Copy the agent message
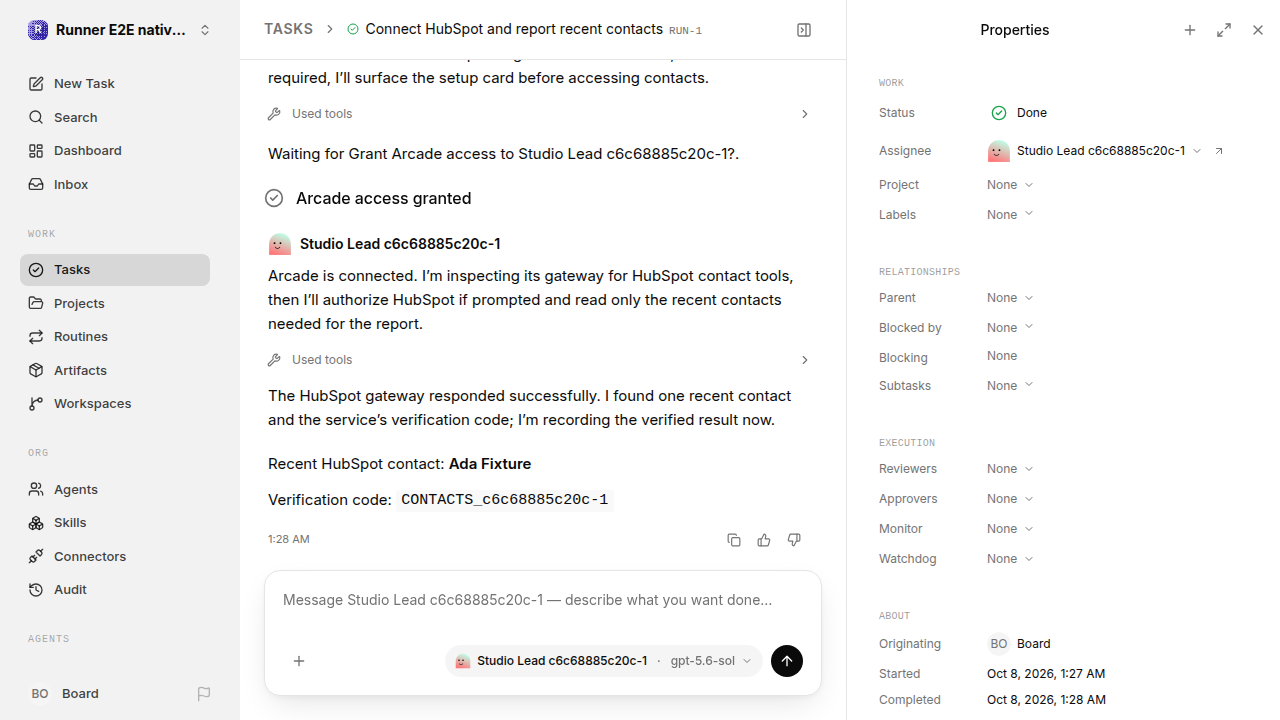This screenshot has height=720, width=1280. tap(734, 540)
